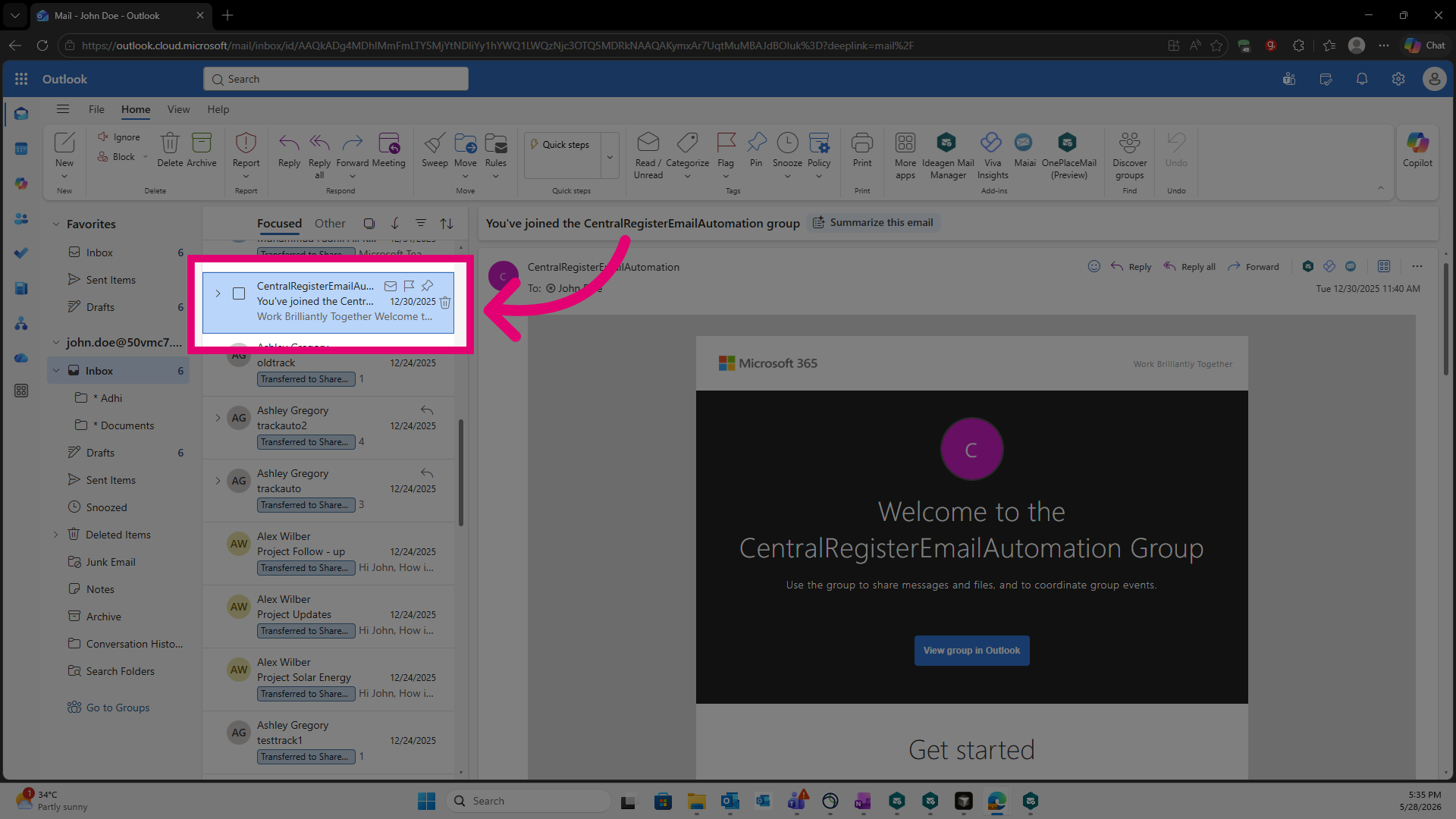This screenshot has width=1456, height=819.
Task: Click the Windows taskbar Search box
Action: pos(529,801)
